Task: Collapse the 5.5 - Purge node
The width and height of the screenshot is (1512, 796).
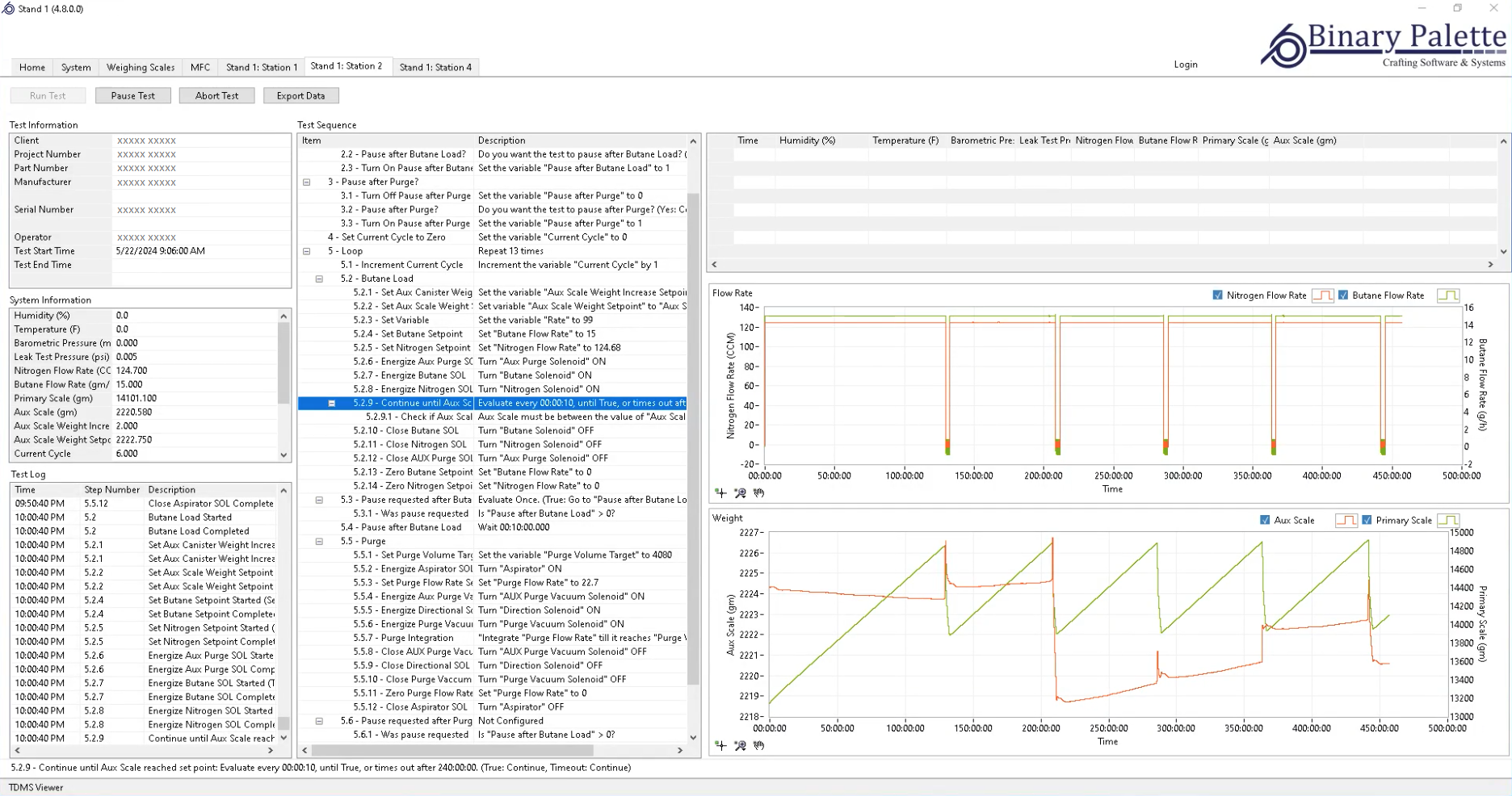Action: pos(320,542)
